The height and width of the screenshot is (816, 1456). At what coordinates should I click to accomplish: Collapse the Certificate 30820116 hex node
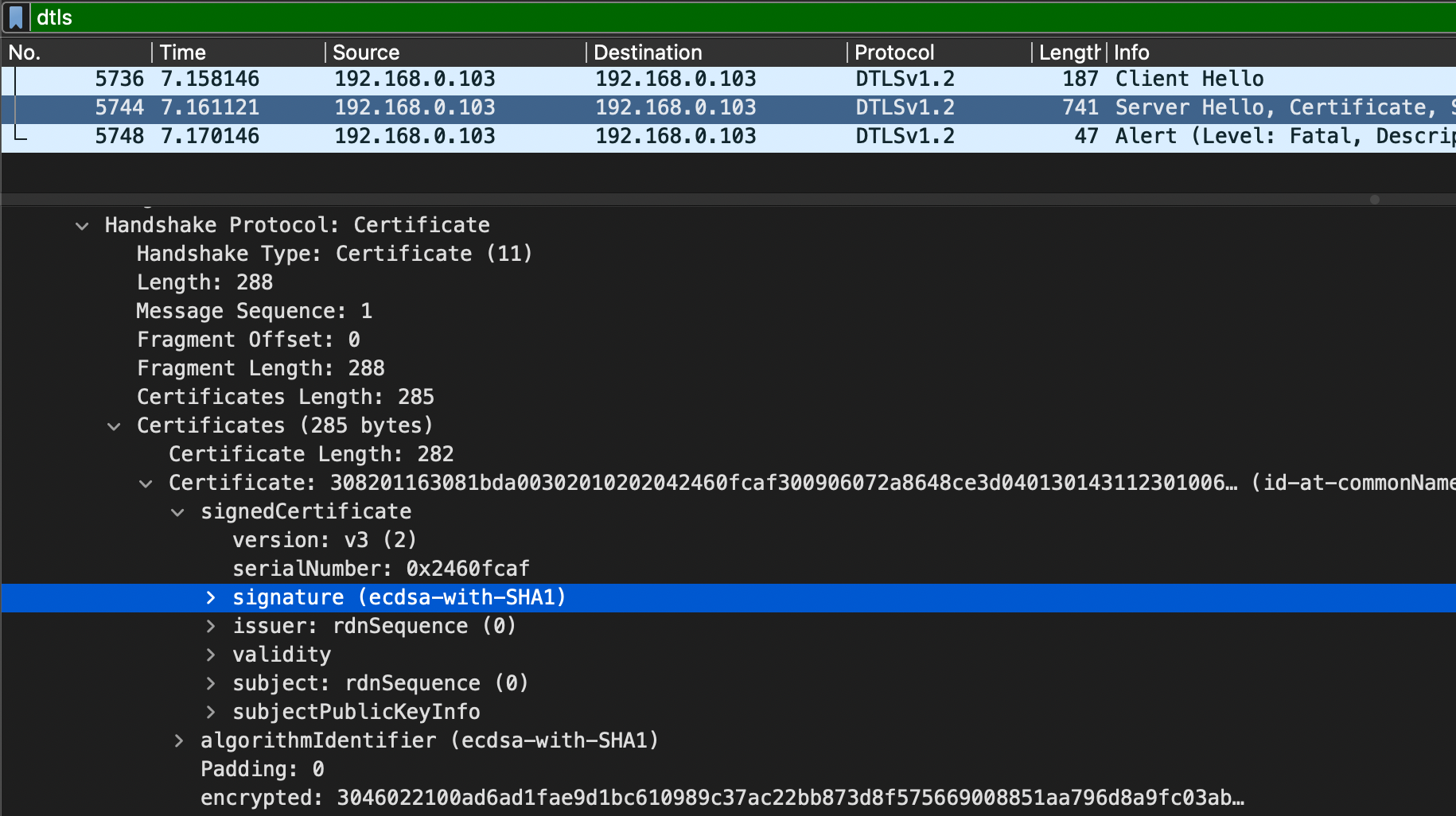click(x=146, y=484)
